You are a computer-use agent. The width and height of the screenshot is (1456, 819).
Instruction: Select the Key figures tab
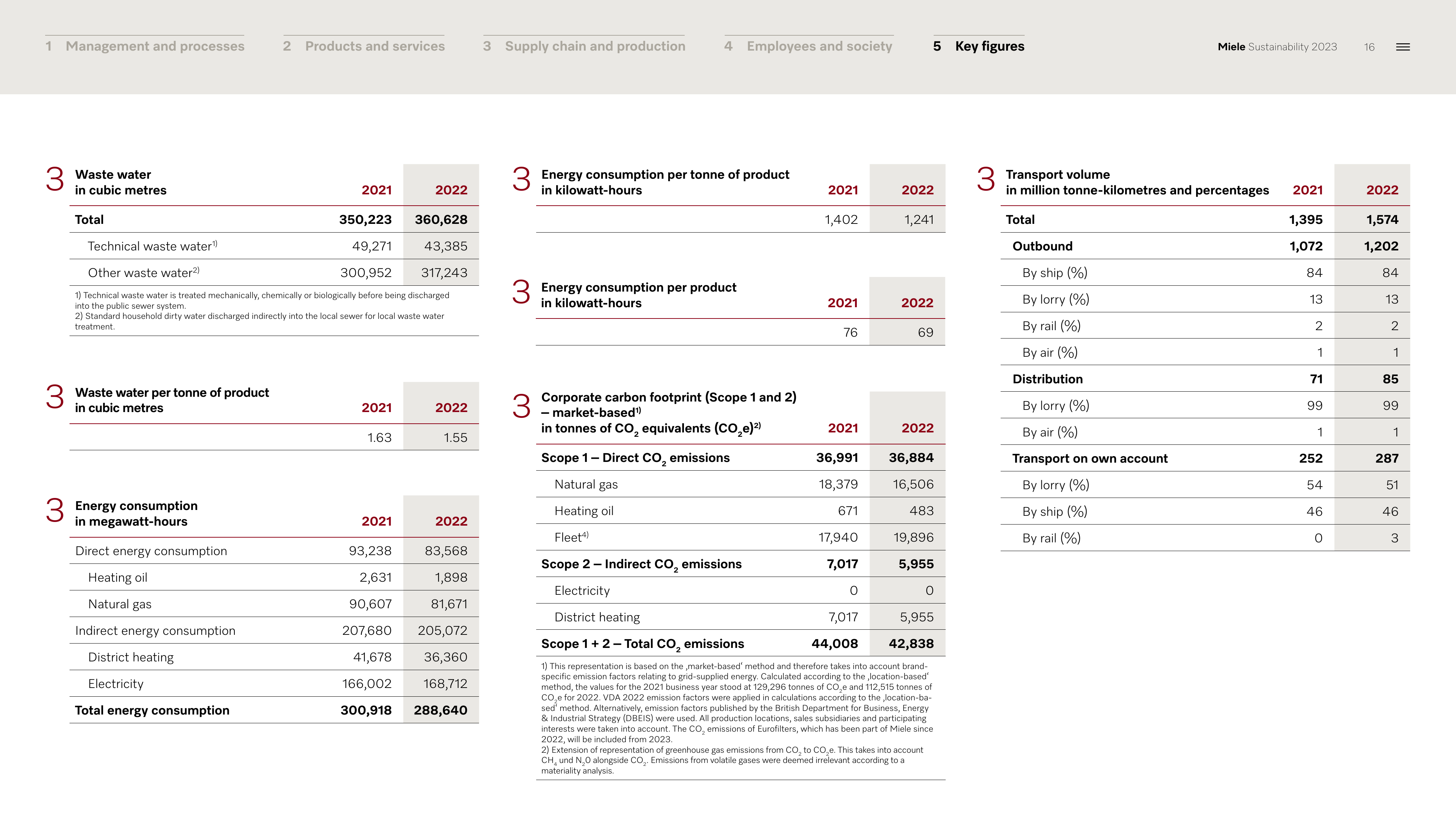tap(978, 46)
